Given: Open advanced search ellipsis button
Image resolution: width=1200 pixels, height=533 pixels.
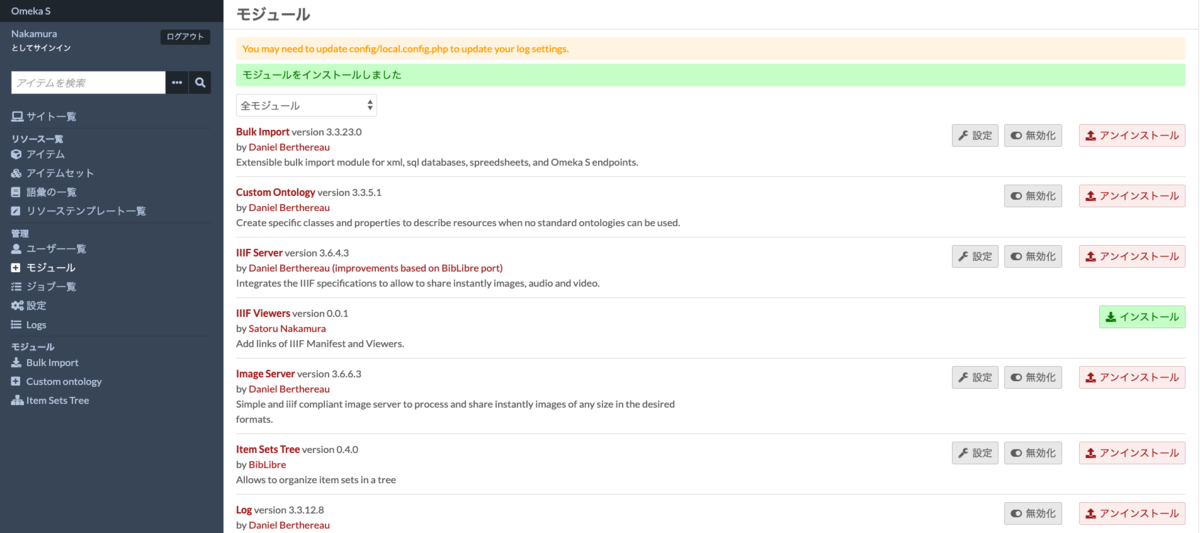Looking at the screenshot, I should pos(178,82).
